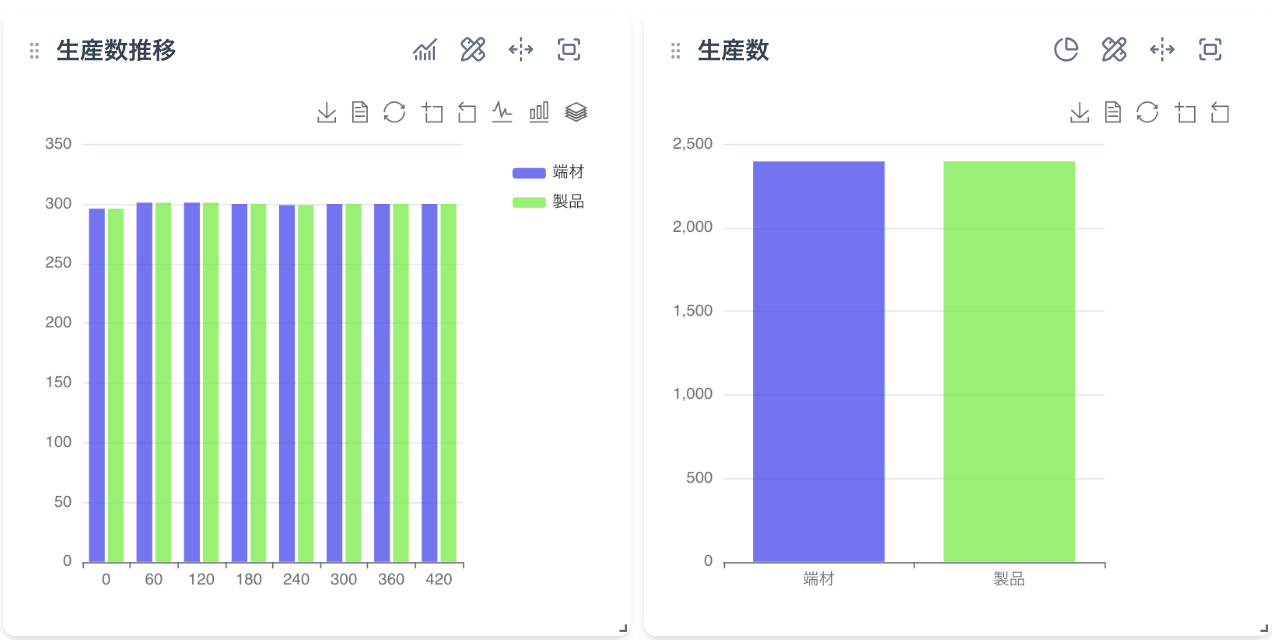Refresh the 生産数 chart with restore icon
This screenshot has width=1272, height=640.
[x=1147, y=112]
